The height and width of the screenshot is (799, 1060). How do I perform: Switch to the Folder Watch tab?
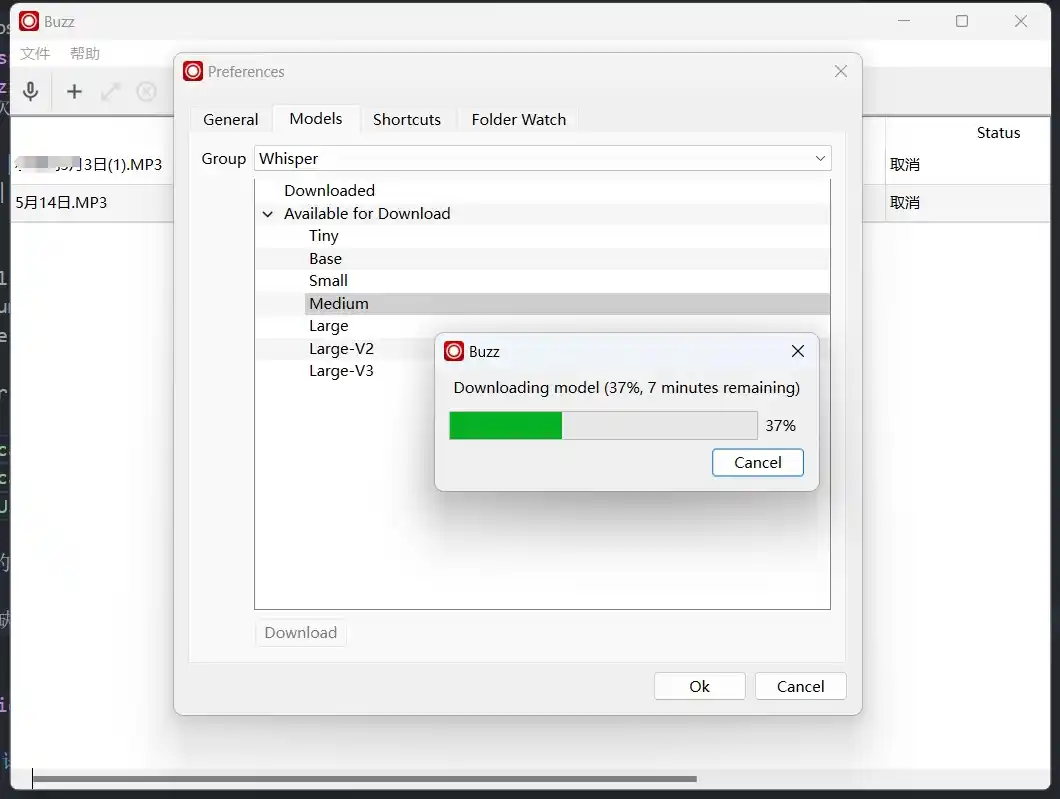point(518,119)
